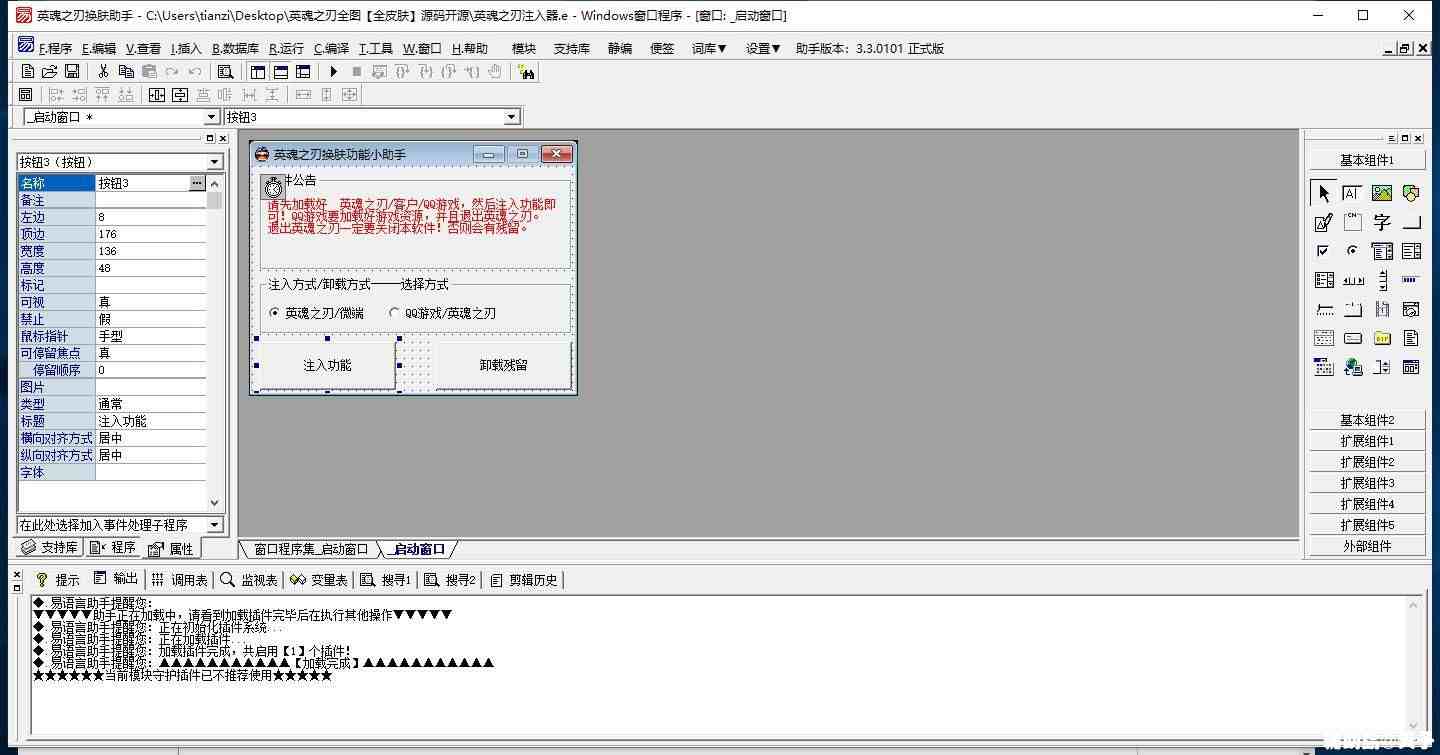Open the E.编辑 menu
The width and height of the screenshot is (1440, 755).
click(x=99, y=48)
